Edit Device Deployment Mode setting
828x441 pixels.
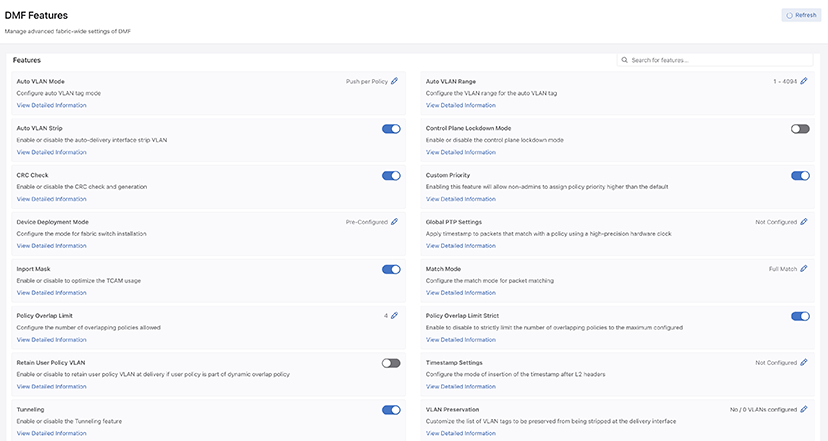[x=394, y=222]
